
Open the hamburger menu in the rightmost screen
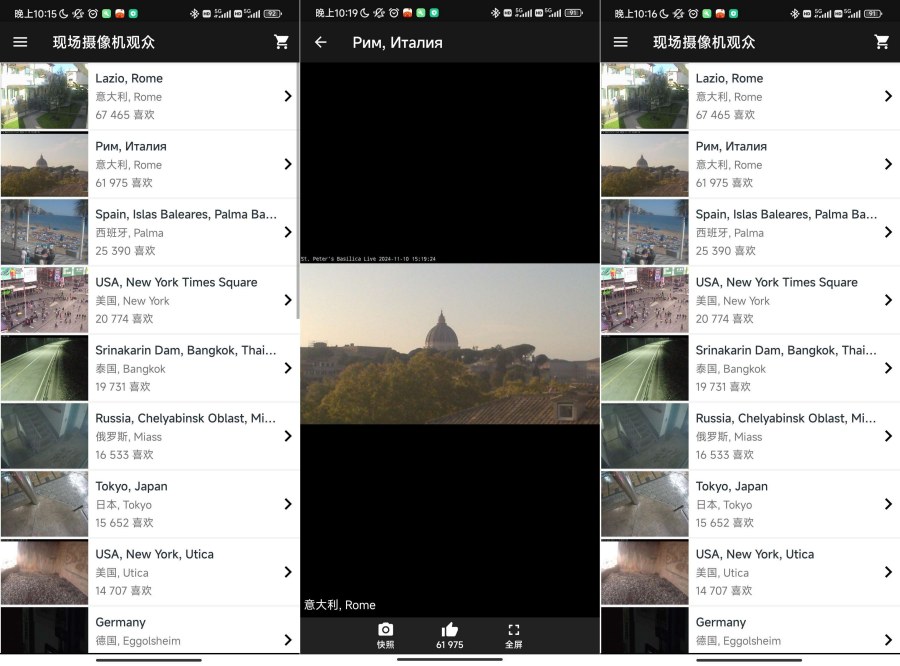pos(620,42)
